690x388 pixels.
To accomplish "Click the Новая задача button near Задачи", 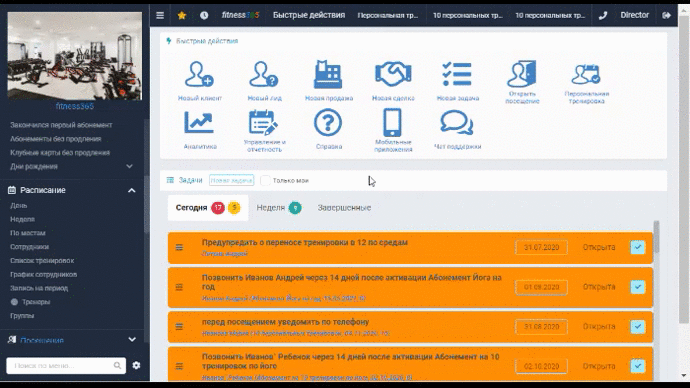I will click(x=231, y=180).
